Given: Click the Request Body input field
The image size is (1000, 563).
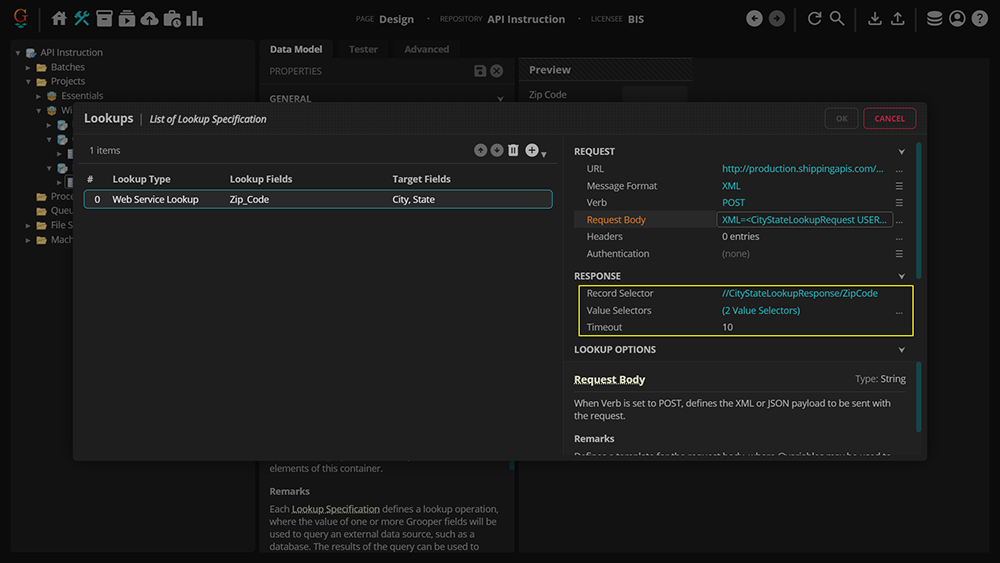Looking at the screenshot, I should (804, 220).
